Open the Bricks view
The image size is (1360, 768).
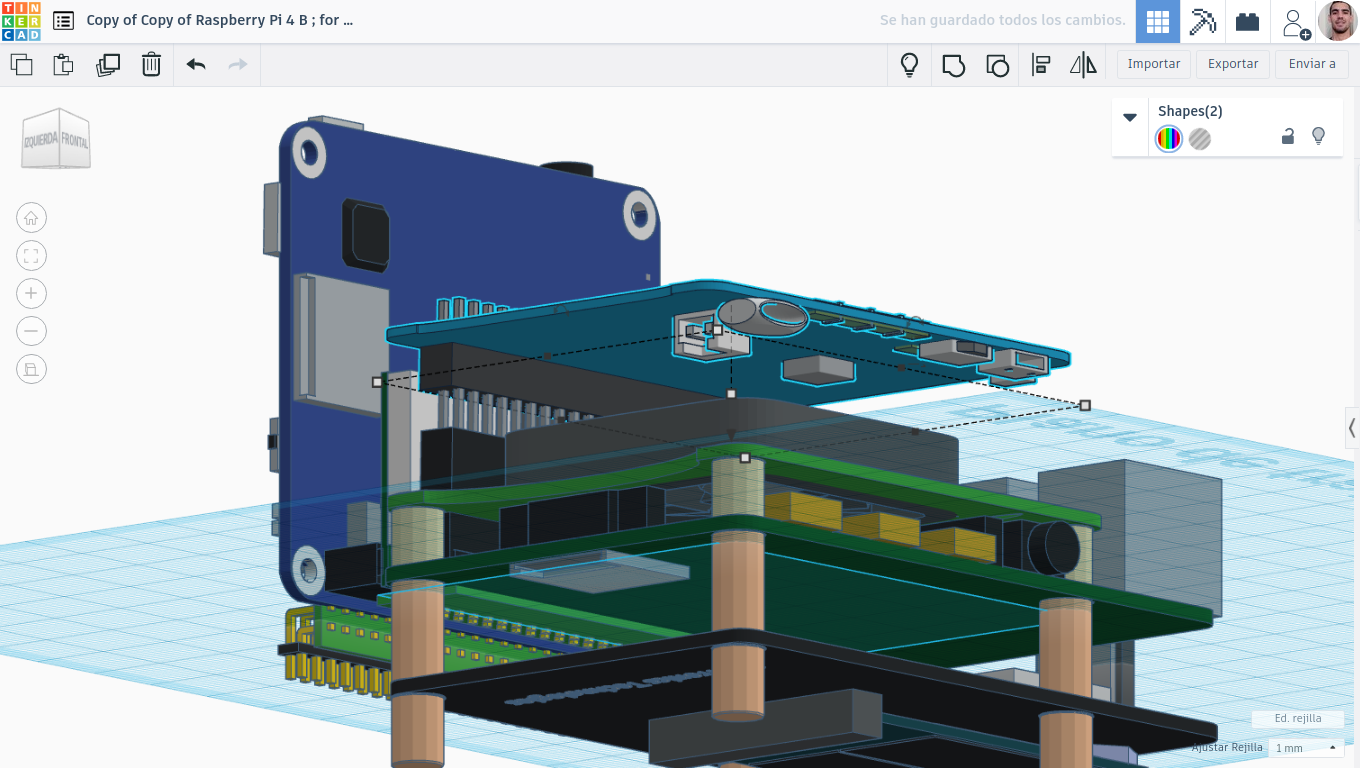pyautogui.click(x=1247, y=21)
